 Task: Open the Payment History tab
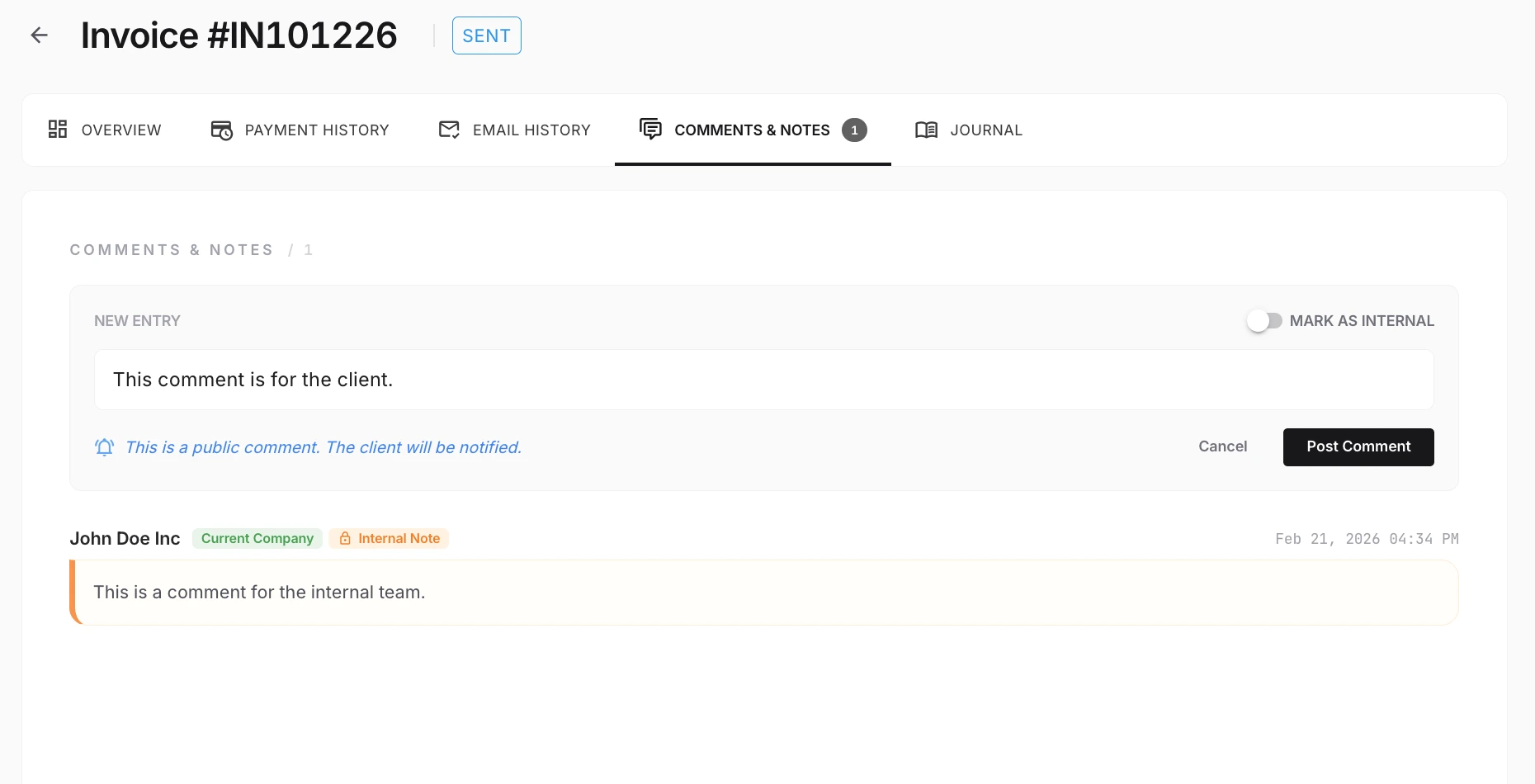(x=317, y=130)
